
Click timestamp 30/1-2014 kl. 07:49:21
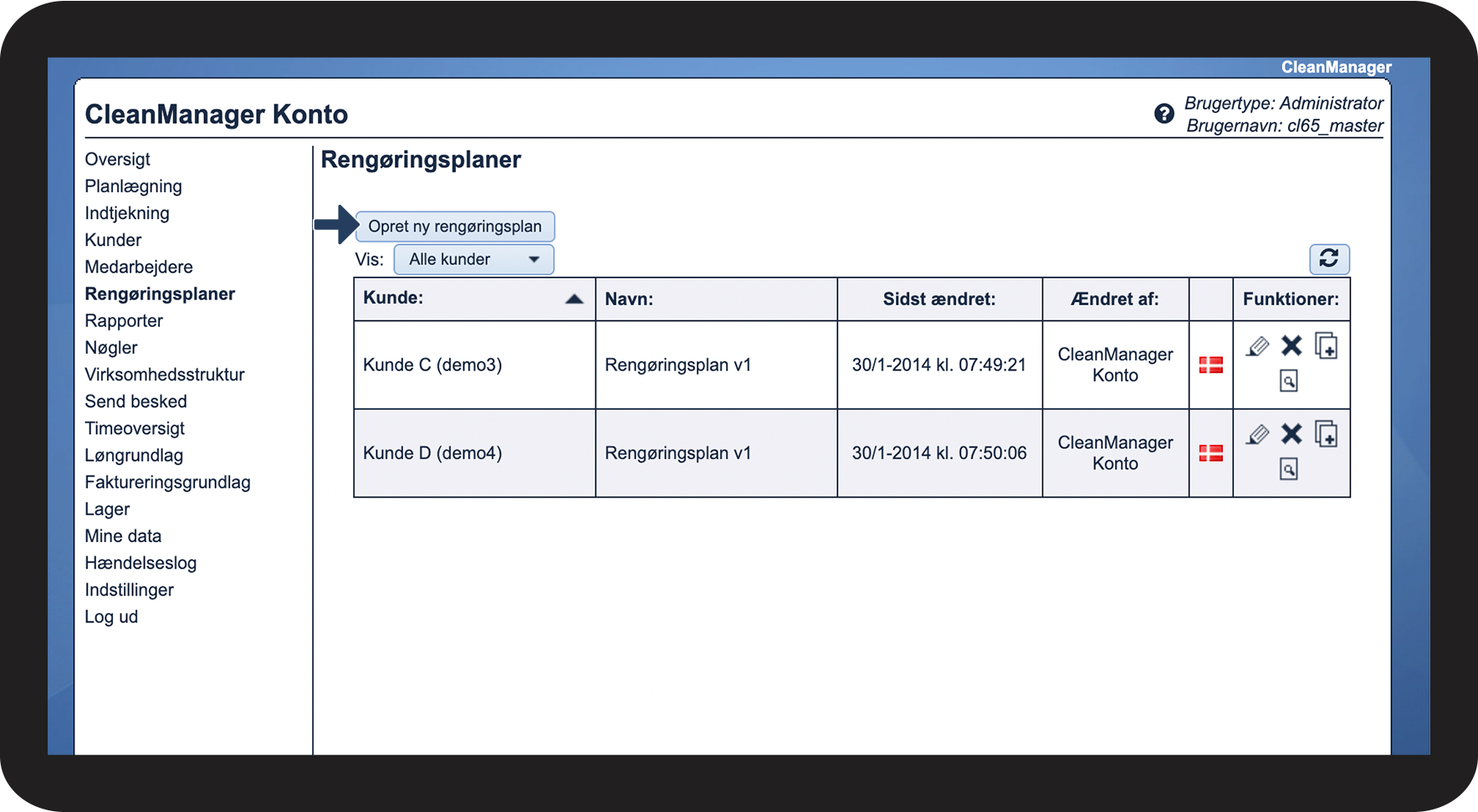tap(938, 365)
